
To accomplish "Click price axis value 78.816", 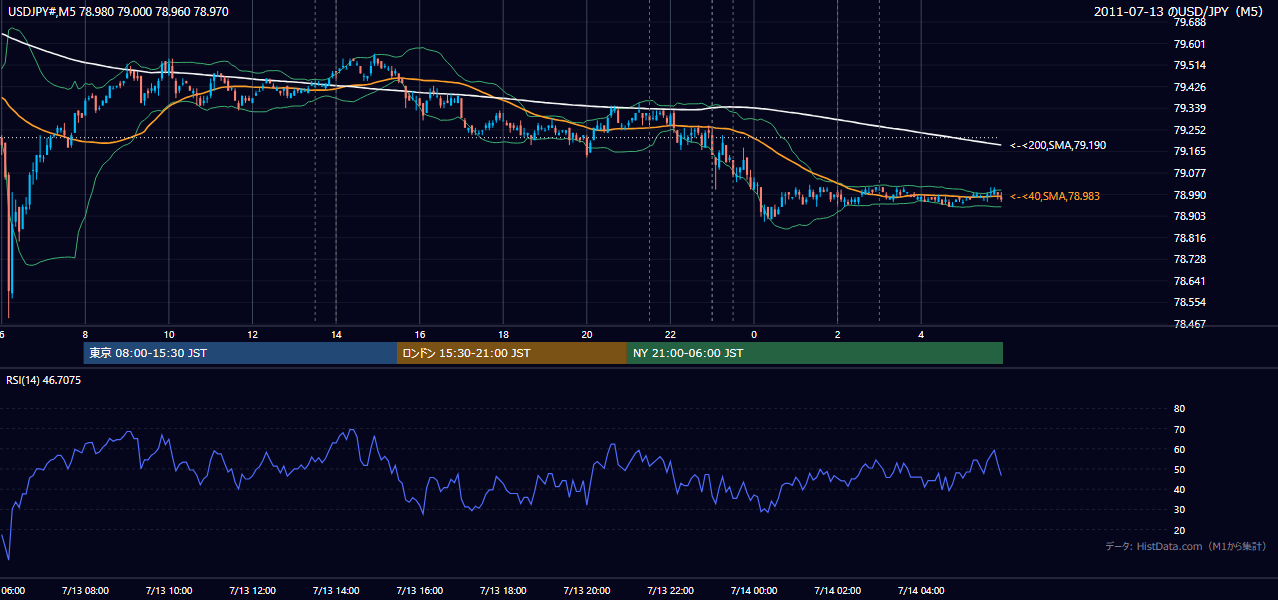I will point(1189,238).
